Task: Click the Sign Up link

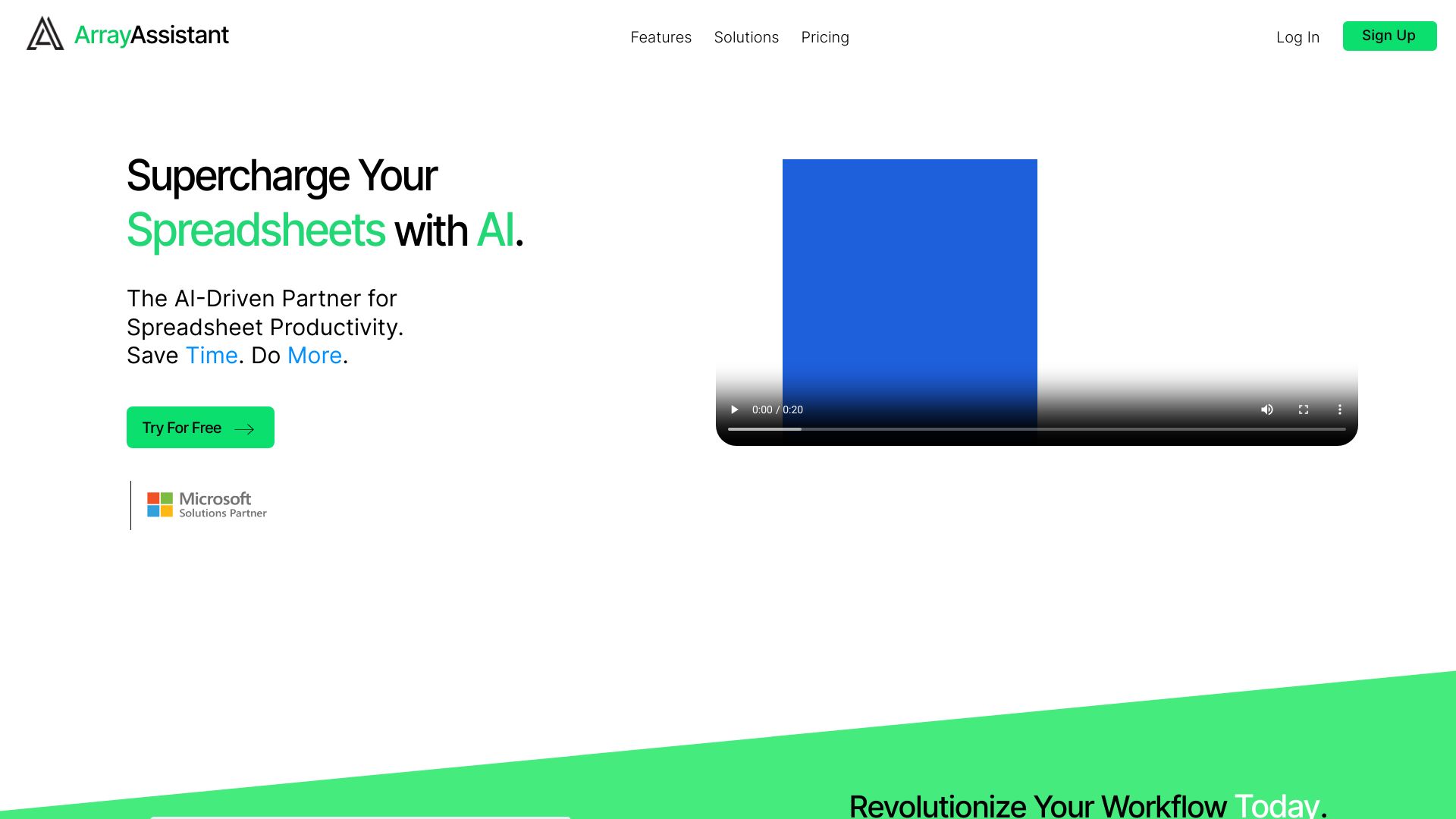Action: 1388,35
